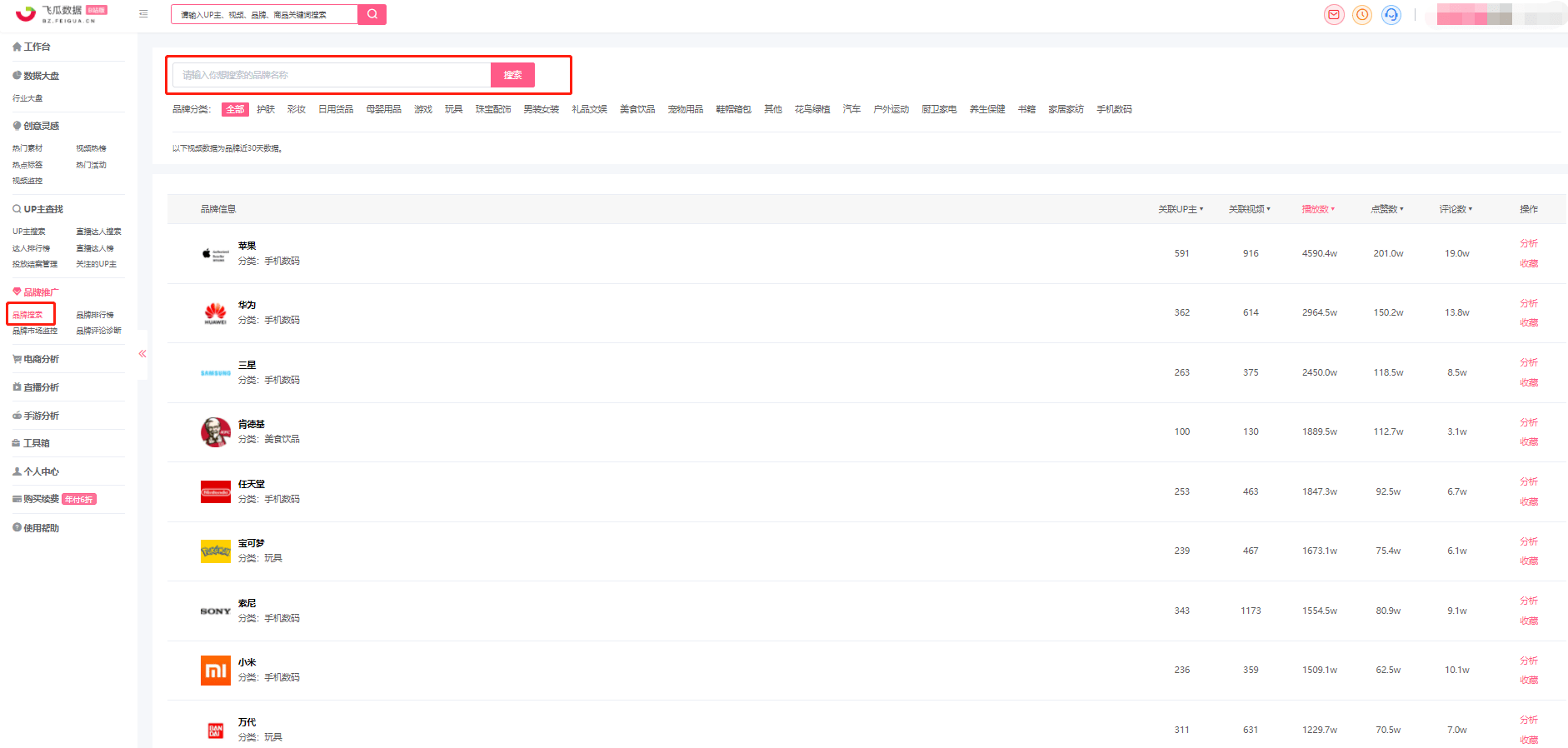Expand the 品牌推广 sidebar section
1568x748 pixels.
click(x=36, y=292)
